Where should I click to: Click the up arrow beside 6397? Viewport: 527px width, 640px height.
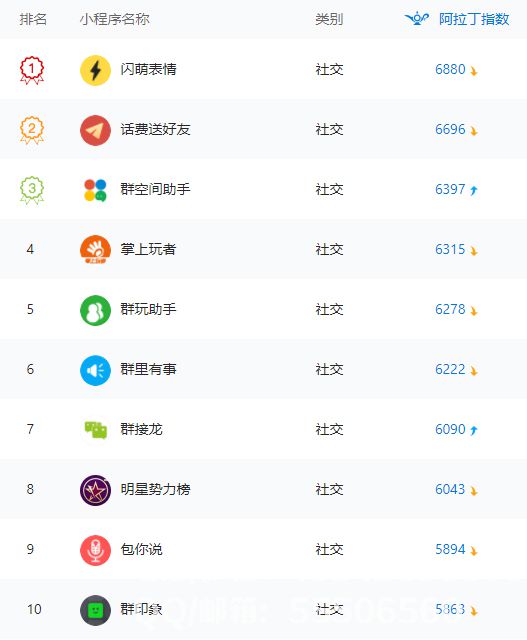[x=474, y=190]
